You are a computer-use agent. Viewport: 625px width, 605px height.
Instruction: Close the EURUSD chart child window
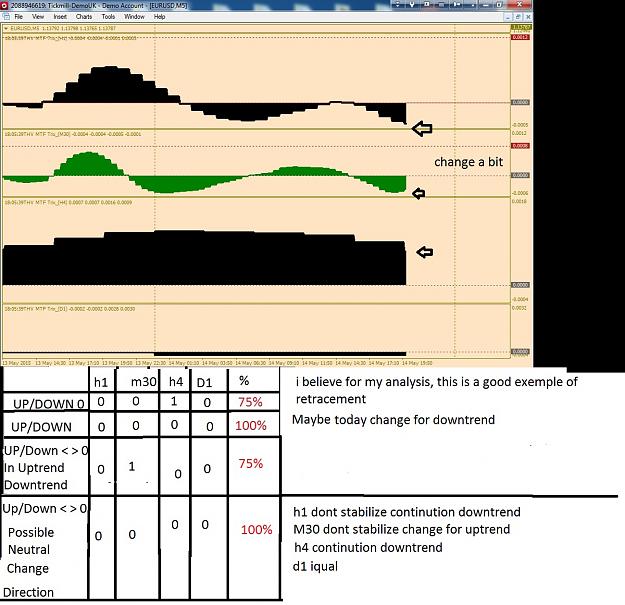[x=528, y=17]
